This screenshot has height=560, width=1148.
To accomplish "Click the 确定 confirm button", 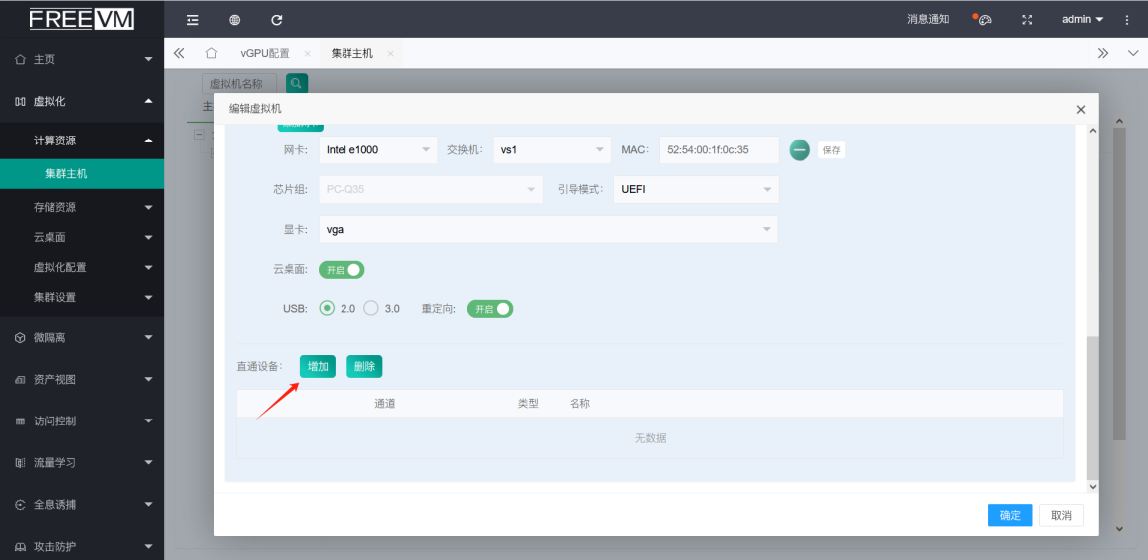I will click(1010, 515).
